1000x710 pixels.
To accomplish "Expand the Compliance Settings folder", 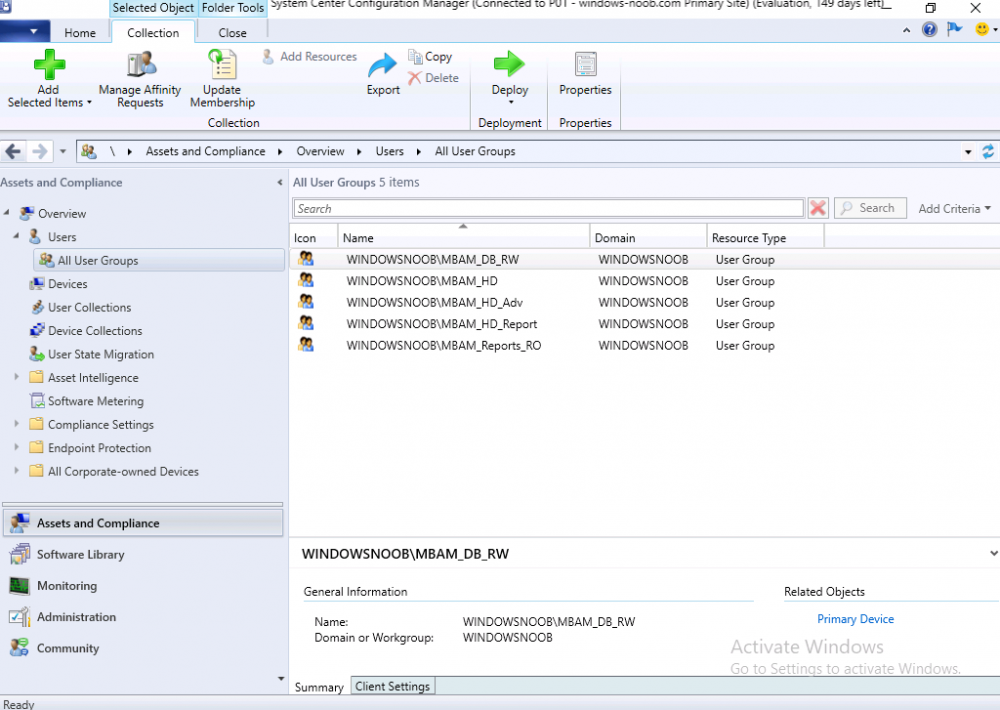I will [x=17, y=424].
